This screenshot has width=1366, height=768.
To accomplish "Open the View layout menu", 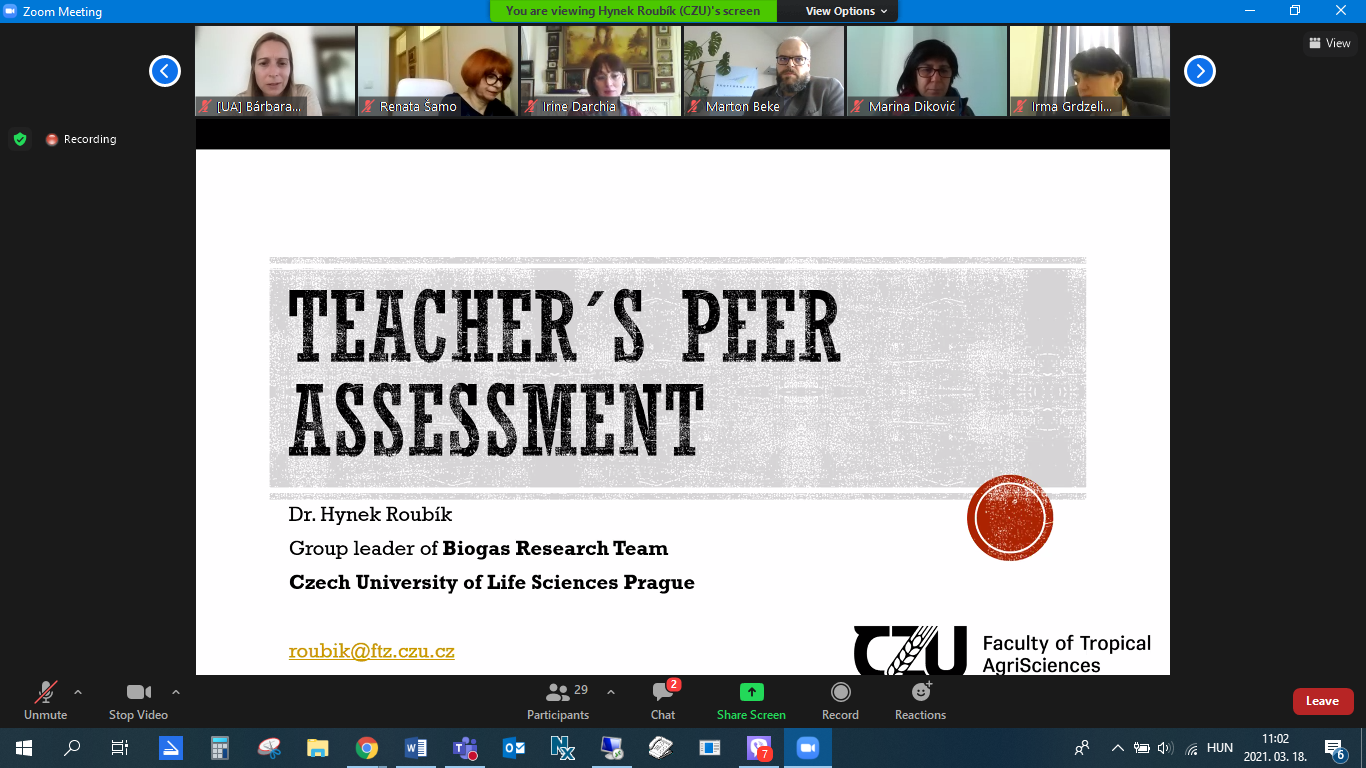I will 1329,43.
